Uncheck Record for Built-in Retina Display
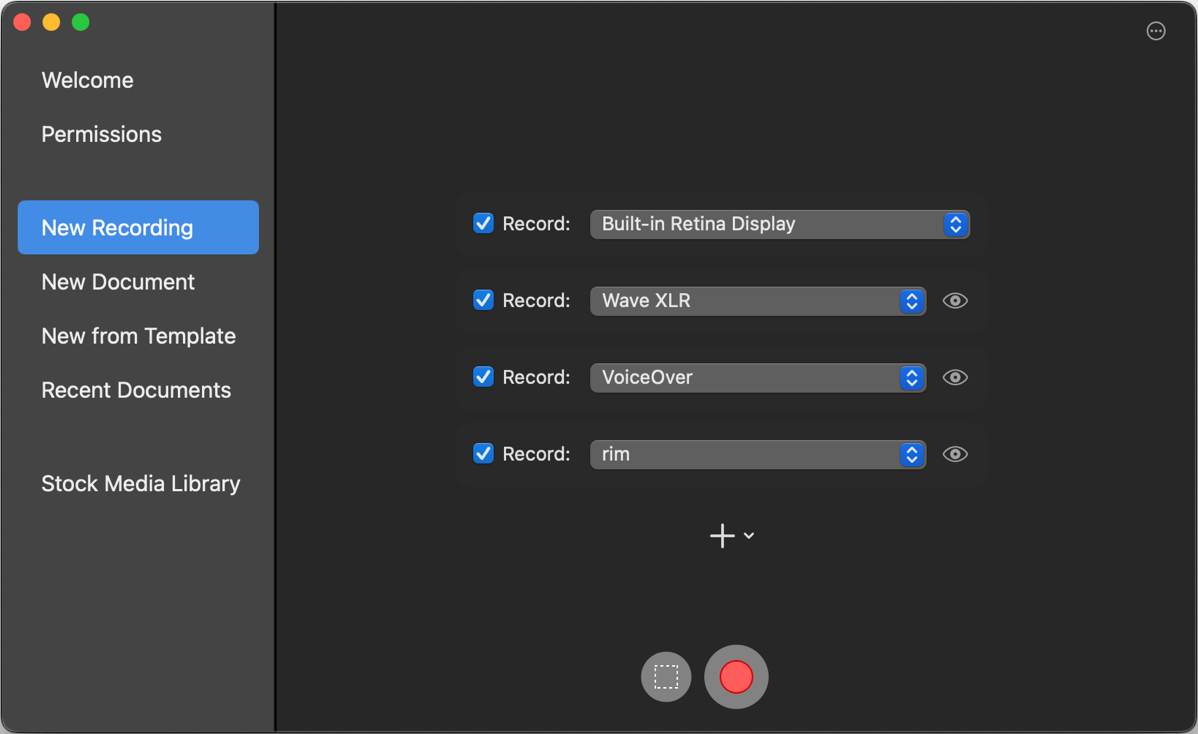This screenshot has width=1198, height=734. point(483,224)
